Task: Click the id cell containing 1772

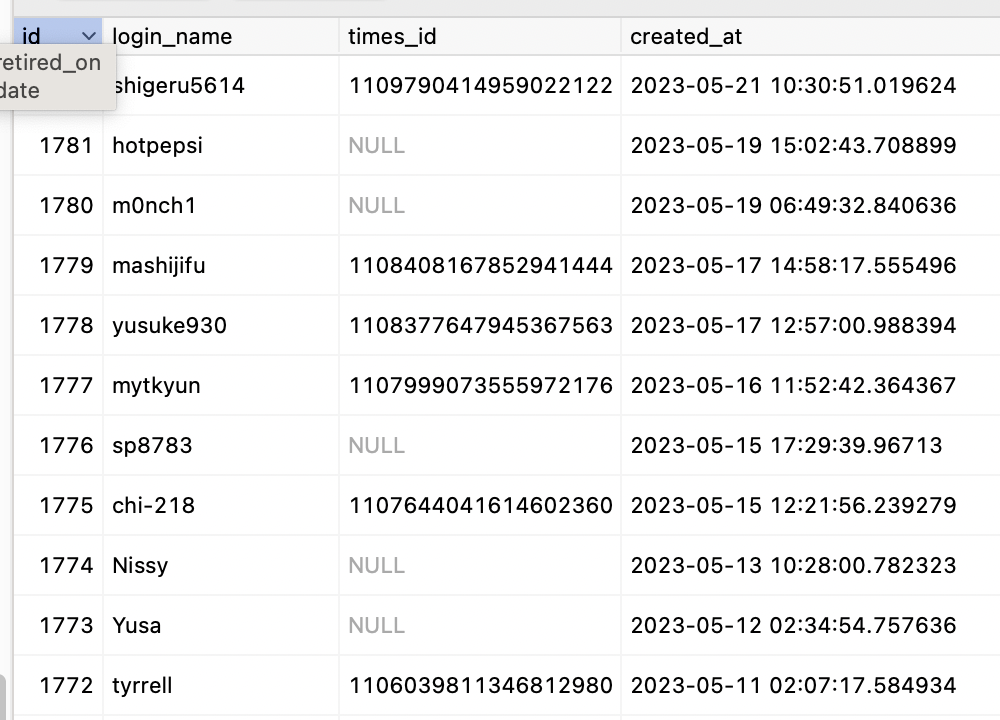Action: 65,685
